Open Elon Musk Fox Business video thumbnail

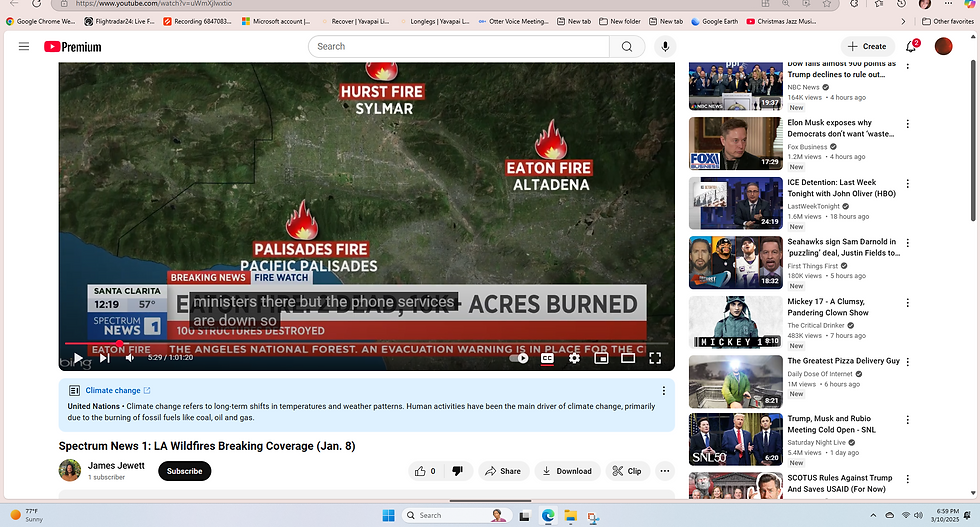tap(736, 143)
